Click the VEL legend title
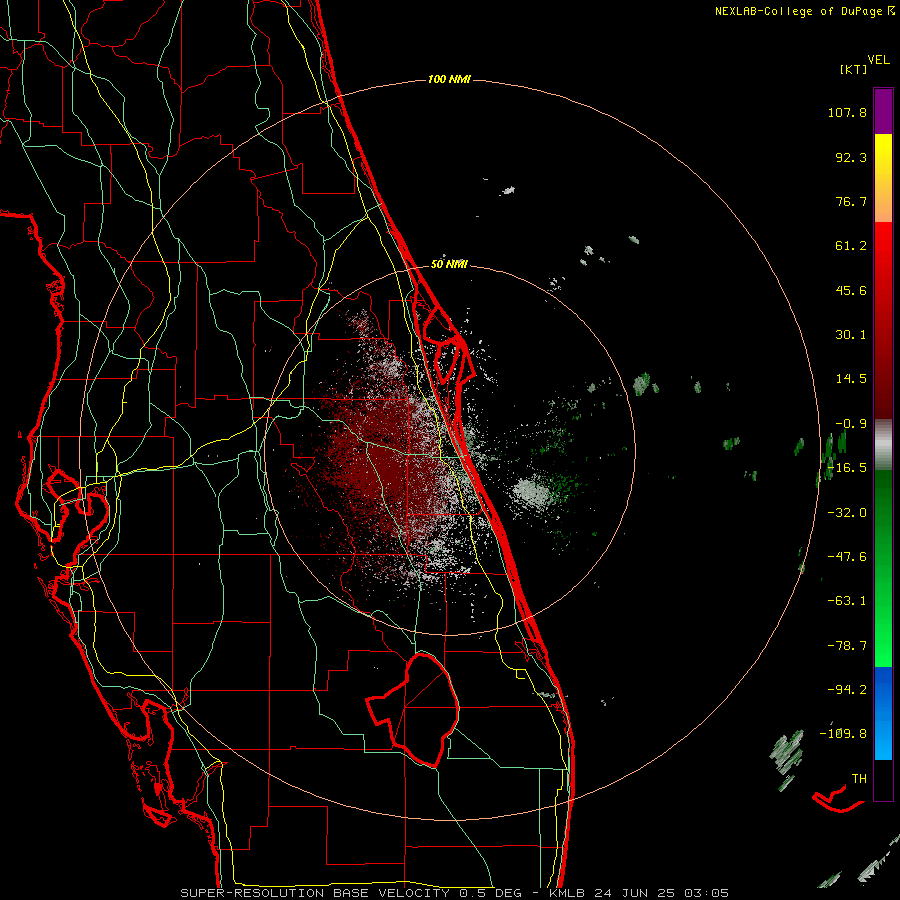The image size is (900, 900). [878, 60]
